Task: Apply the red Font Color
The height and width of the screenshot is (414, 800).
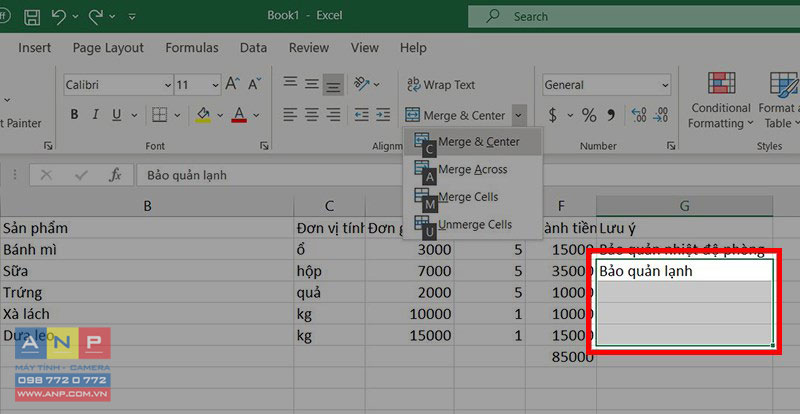Action: tap(239, 115)
